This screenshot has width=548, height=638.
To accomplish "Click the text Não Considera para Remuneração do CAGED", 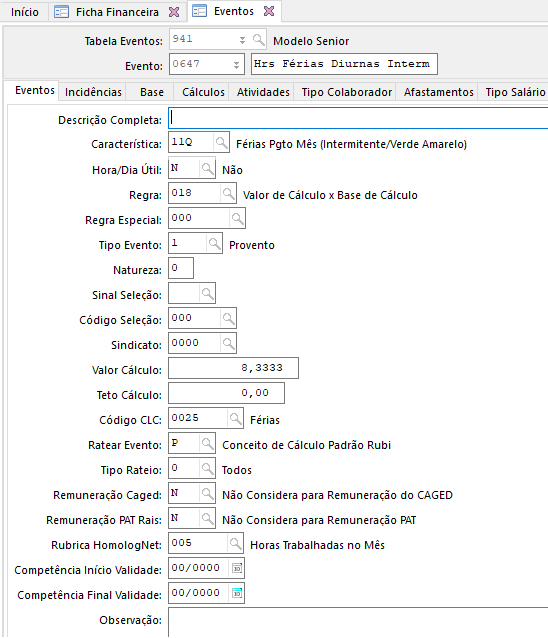I will click(x=337, y=495).
